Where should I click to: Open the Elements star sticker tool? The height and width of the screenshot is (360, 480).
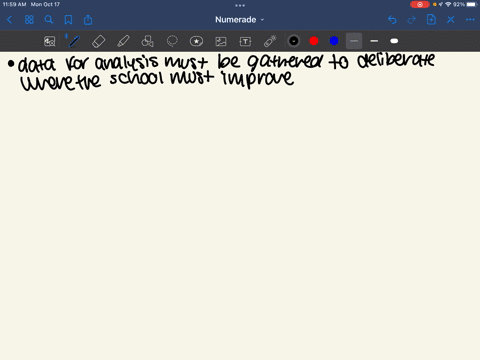196,41
